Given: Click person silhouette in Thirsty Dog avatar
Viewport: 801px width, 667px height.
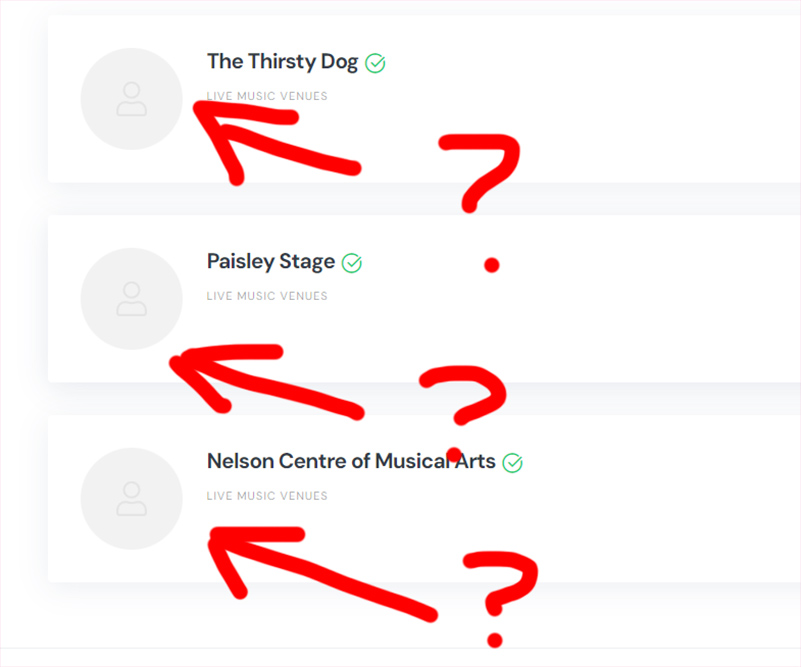Looking at the screenshot, I should click(x=132, y=99).
